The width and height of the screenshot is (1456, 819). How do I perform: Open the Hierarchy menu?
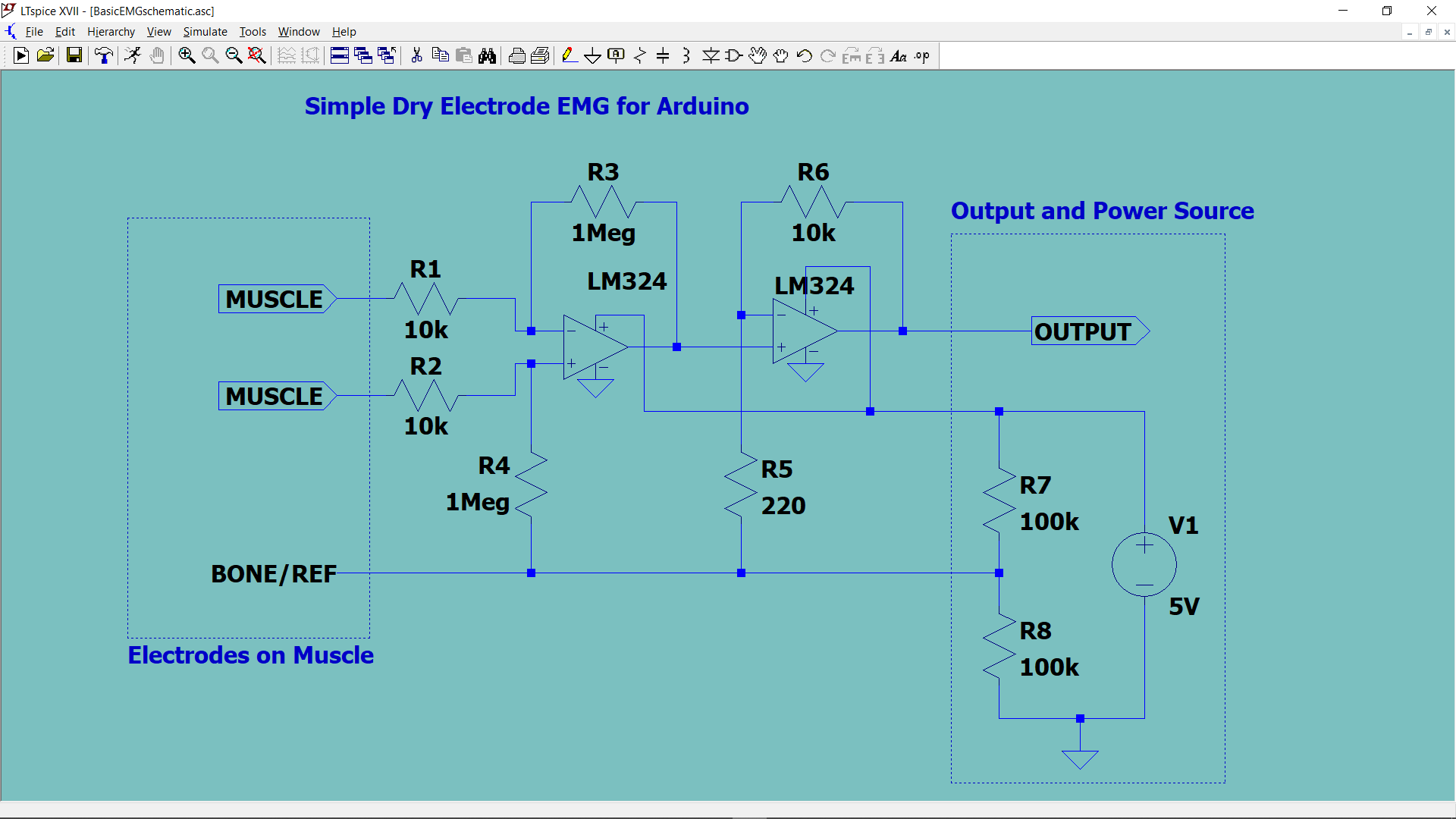click(111, 31)
